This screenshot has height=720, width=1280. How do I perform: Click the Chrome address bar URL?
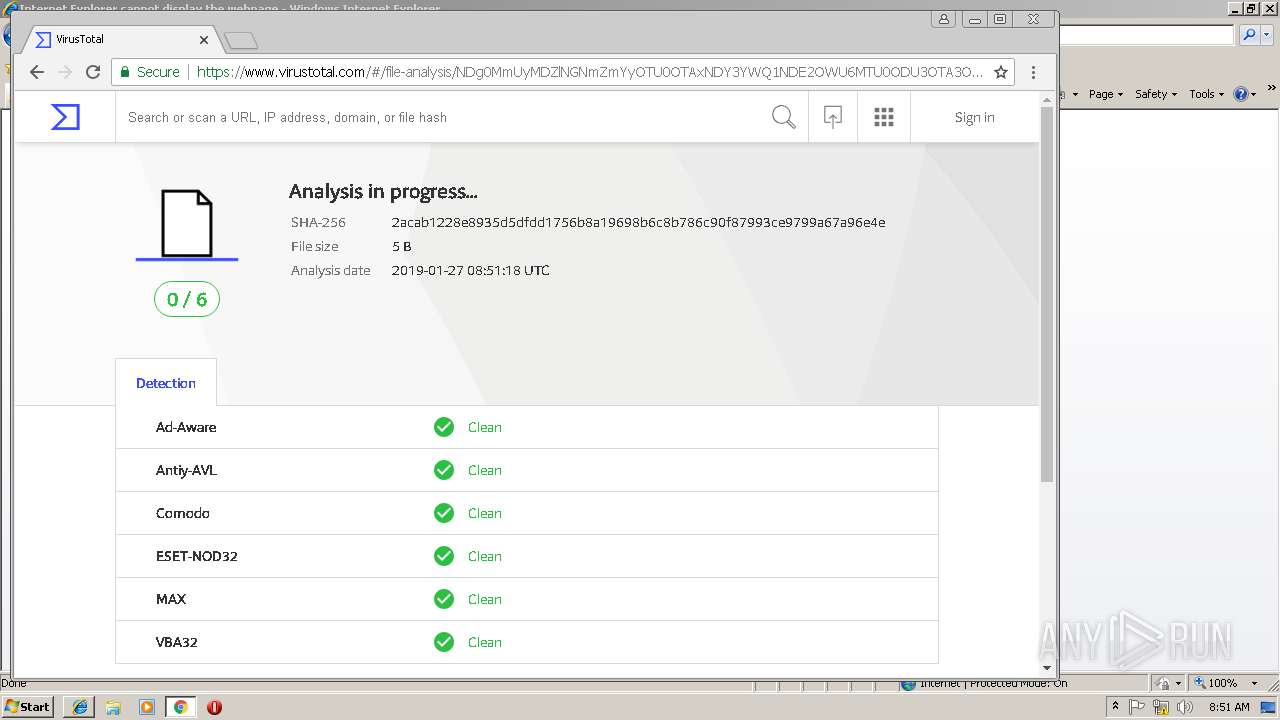pyautogui.click(x=590, y=72)
